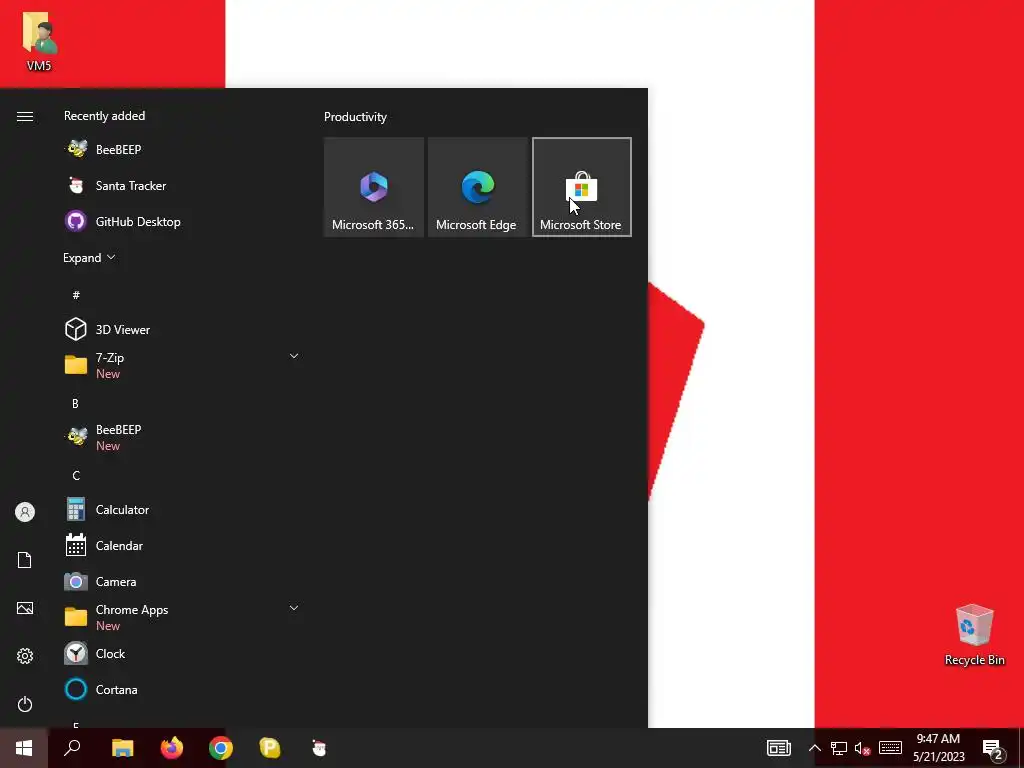The image size is (1024, 768).
Task: Open the Action Center notifications icon
Action: click(993, 748)
